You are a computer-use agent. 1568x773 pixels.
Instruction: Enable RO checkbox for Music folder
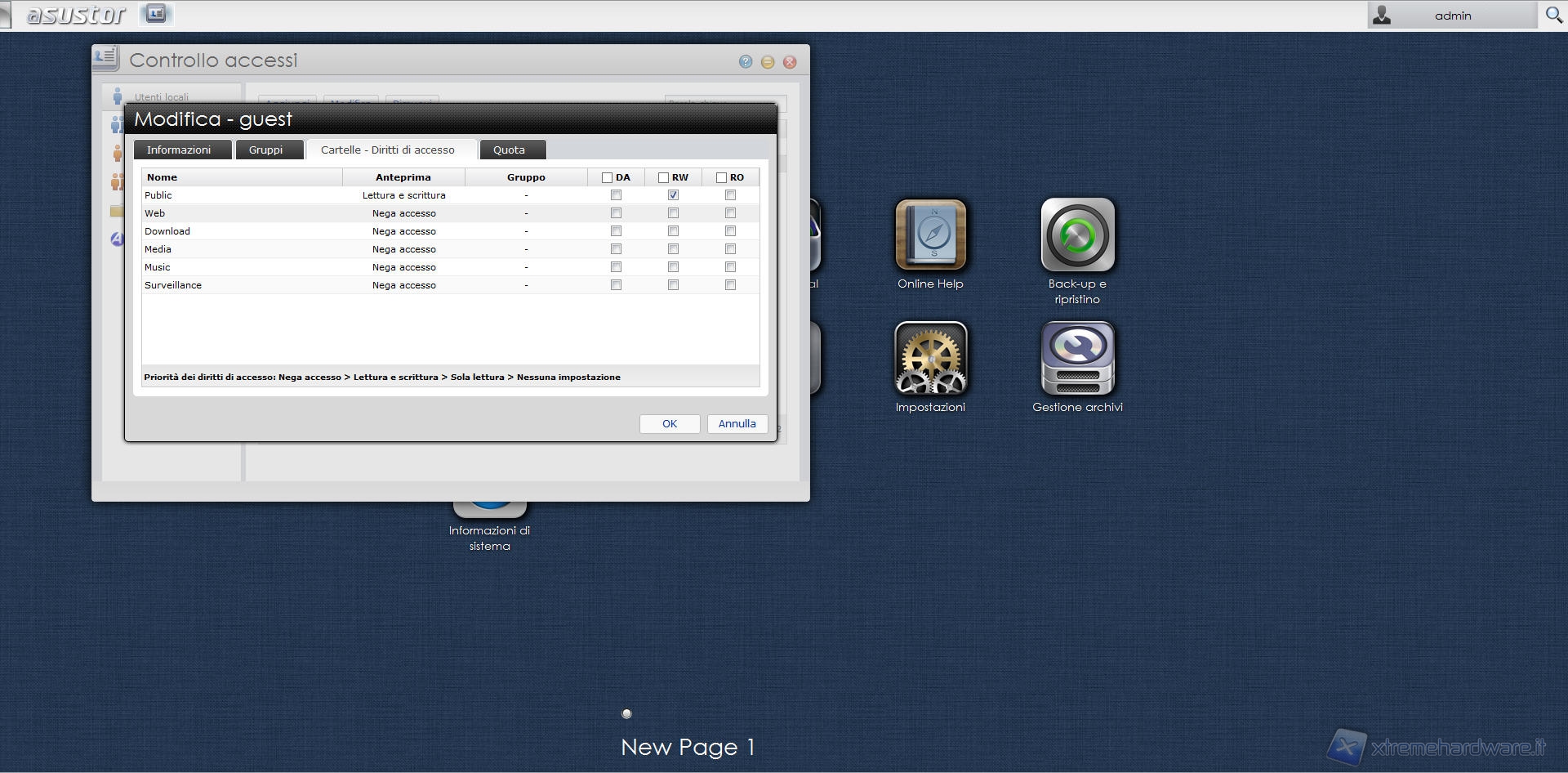[x=730, y=267]
